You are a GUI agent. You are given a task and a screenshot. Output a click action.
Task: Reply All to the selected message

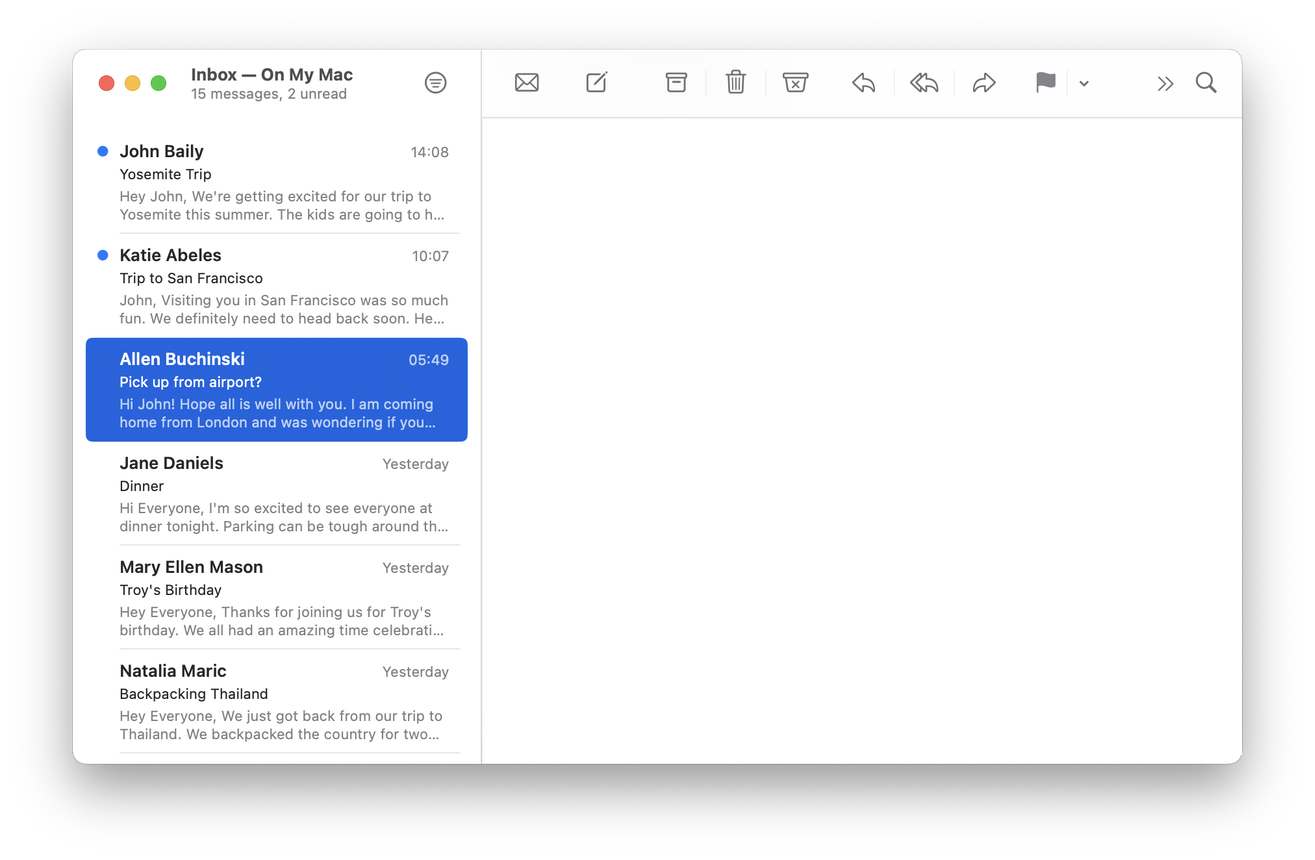coord(924,83)
